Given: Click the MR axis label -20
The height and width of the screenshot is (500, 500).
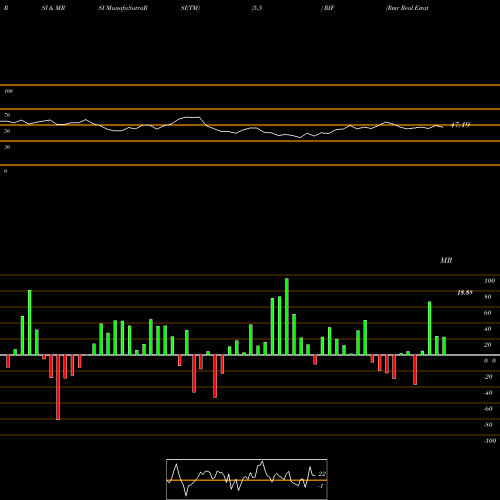Looking at the screenshot, I should pyautogui.click(x=488, y=377).
